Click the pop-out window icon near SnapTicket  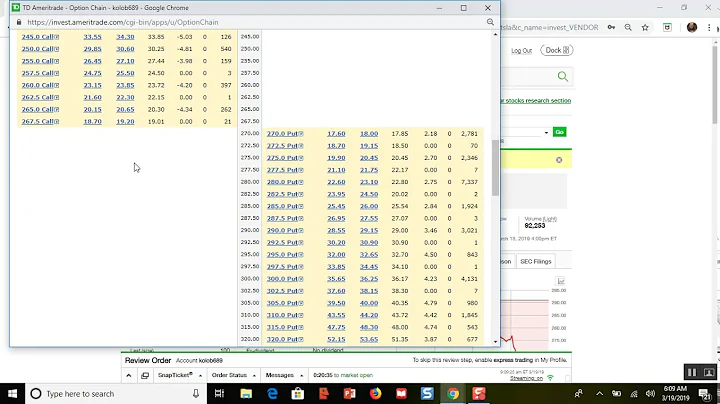coord(145,376)
